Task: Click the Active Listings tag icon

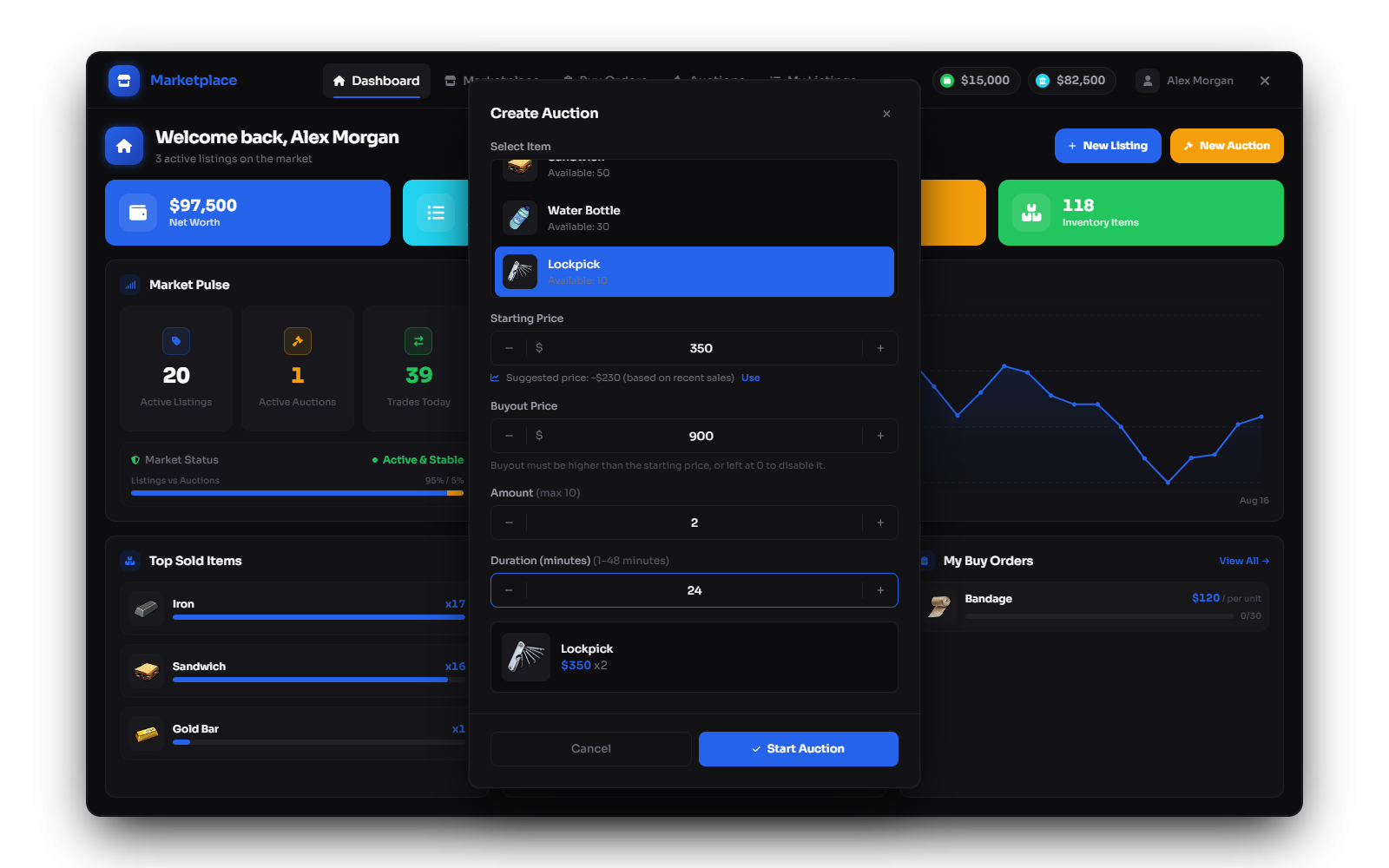Action: pos(176,341)
